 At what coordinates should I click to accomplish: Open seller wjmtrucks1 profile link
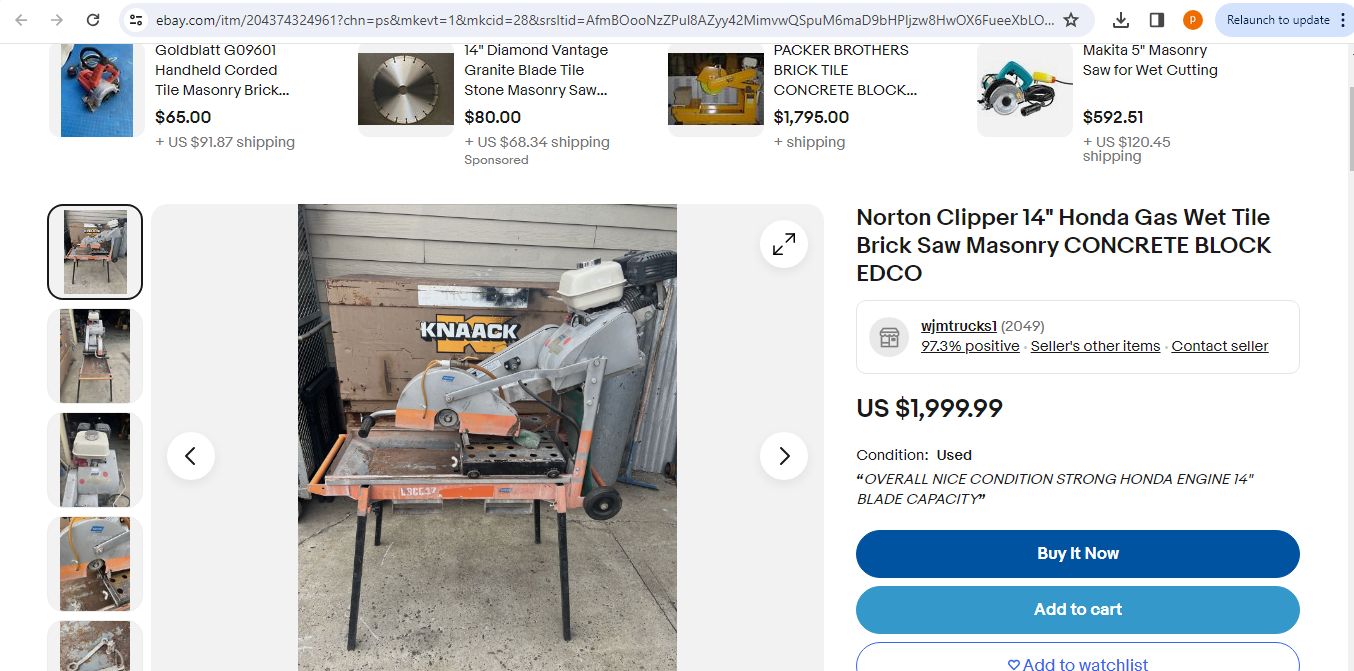click(959, 326)
